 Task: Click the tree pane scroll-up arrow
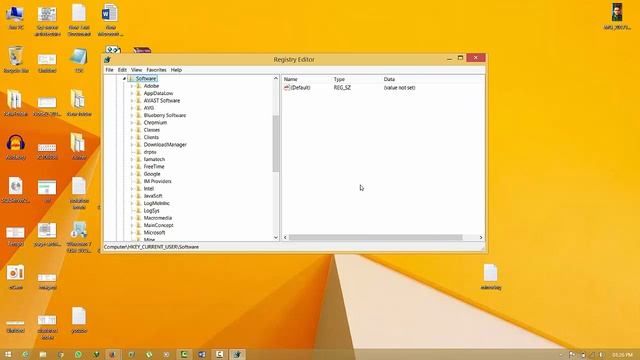pyautogui.click(x=276, y=78)
